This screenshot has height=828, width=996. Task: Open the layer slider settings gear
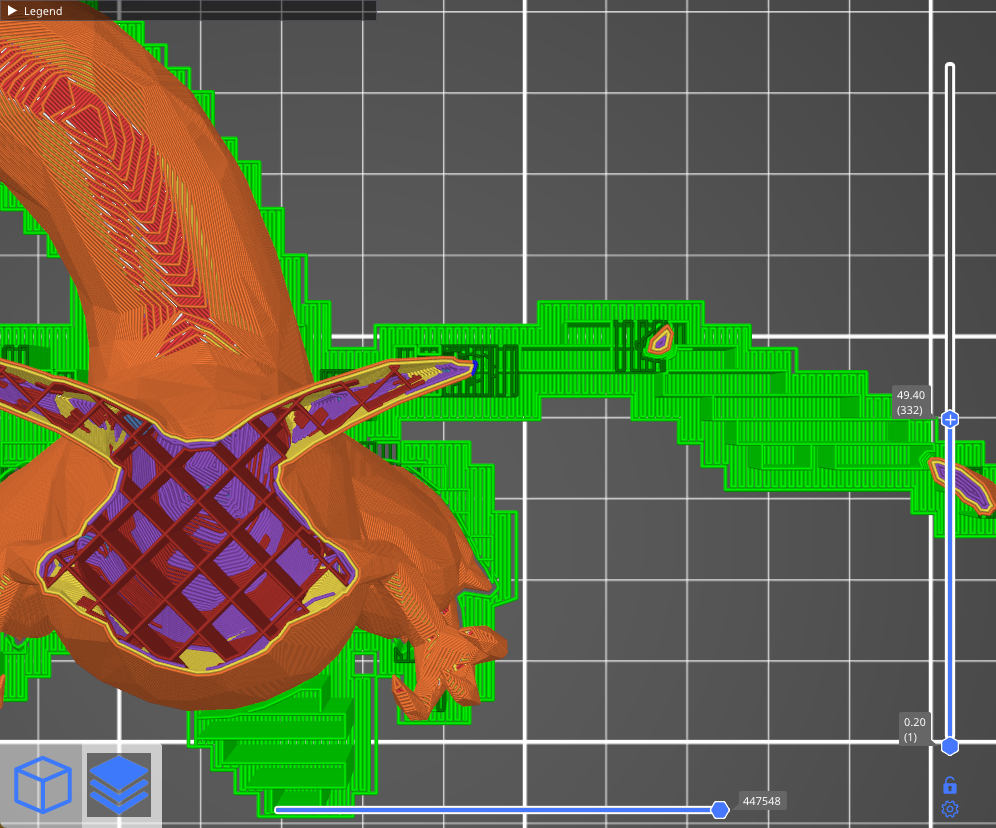click(x=950, y=808)
